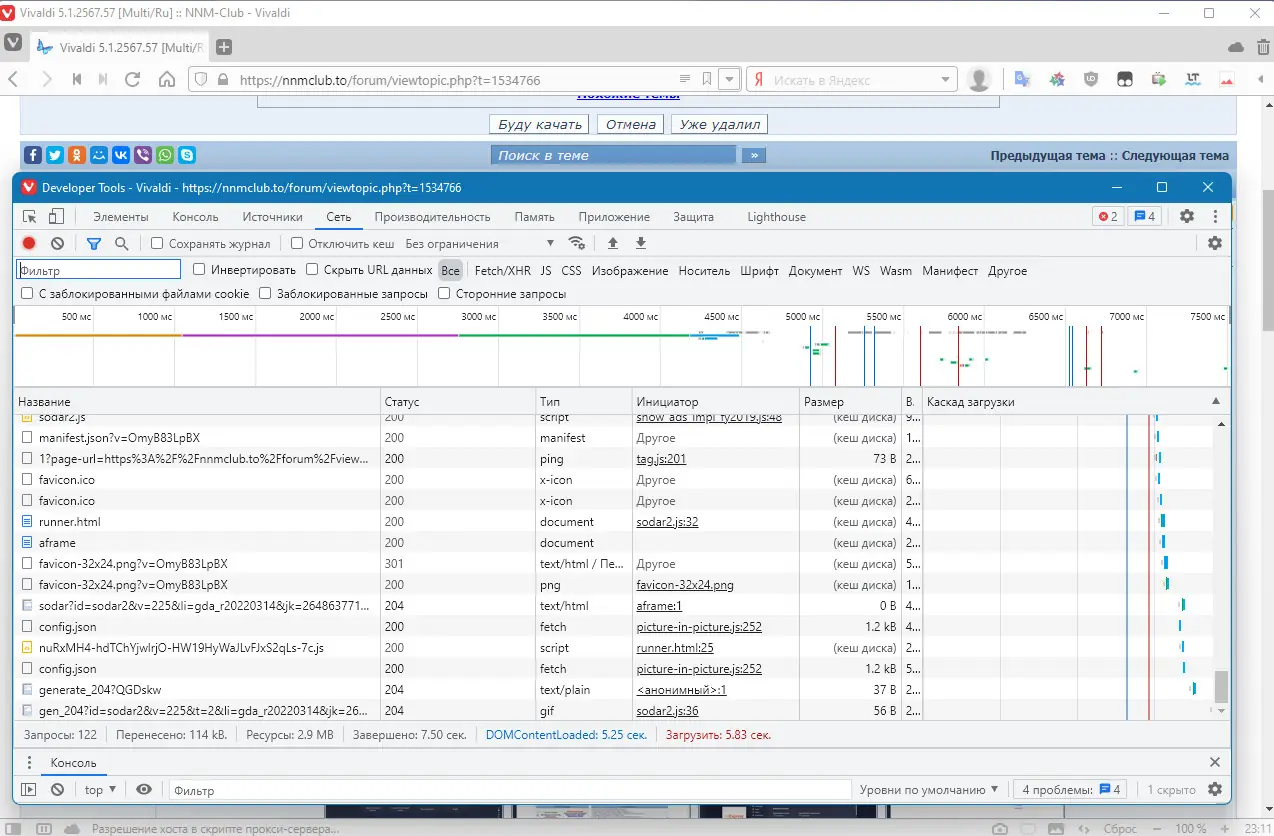Click the vertical scrollbar in request list
This screenshot has width=1274, height=836.
click(x=1220, y=686)
